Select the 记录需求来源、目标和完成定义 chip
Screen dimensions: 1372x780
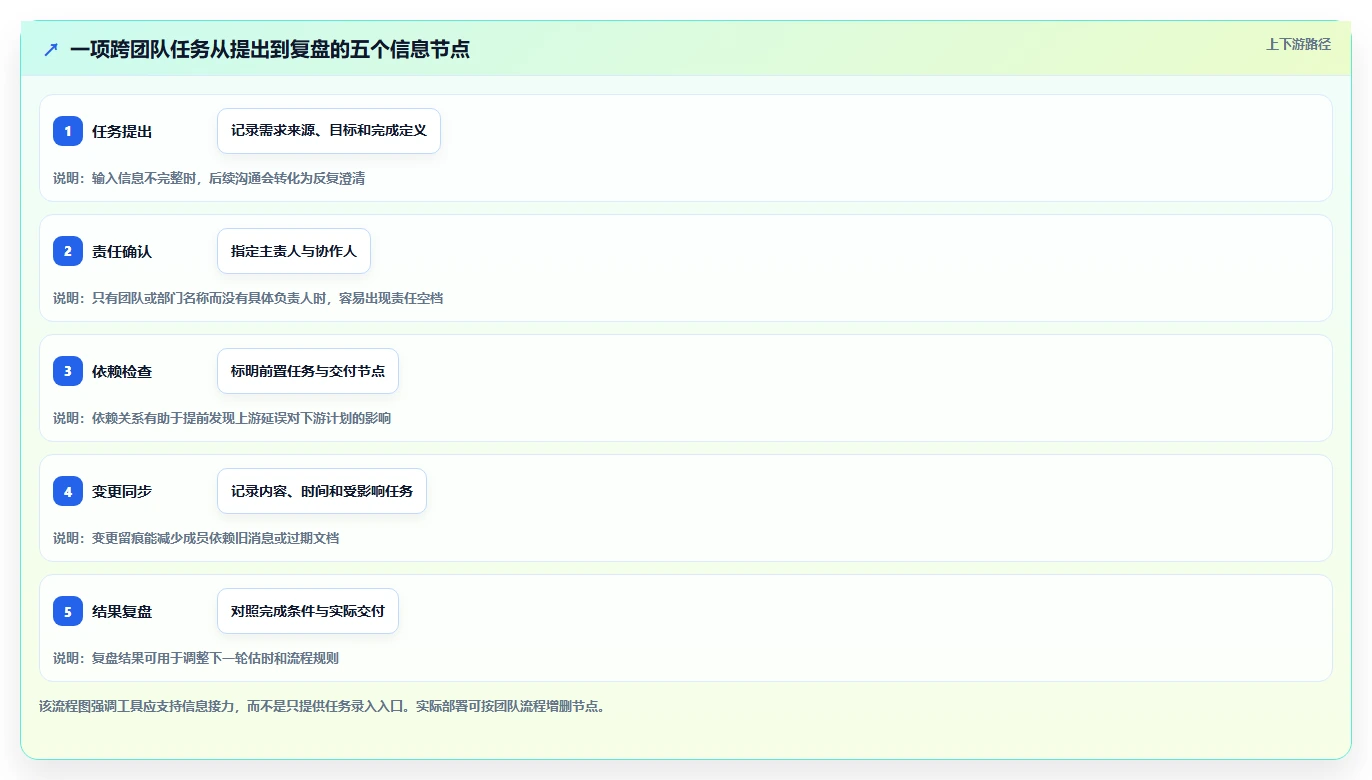tap(329, 131)
